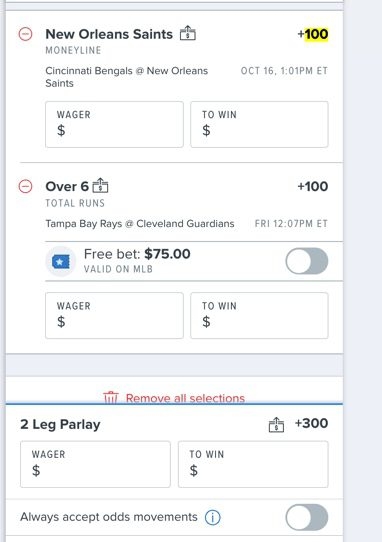
Task: Focus Over 6 To Win field
Action: (x=259, y=316)
